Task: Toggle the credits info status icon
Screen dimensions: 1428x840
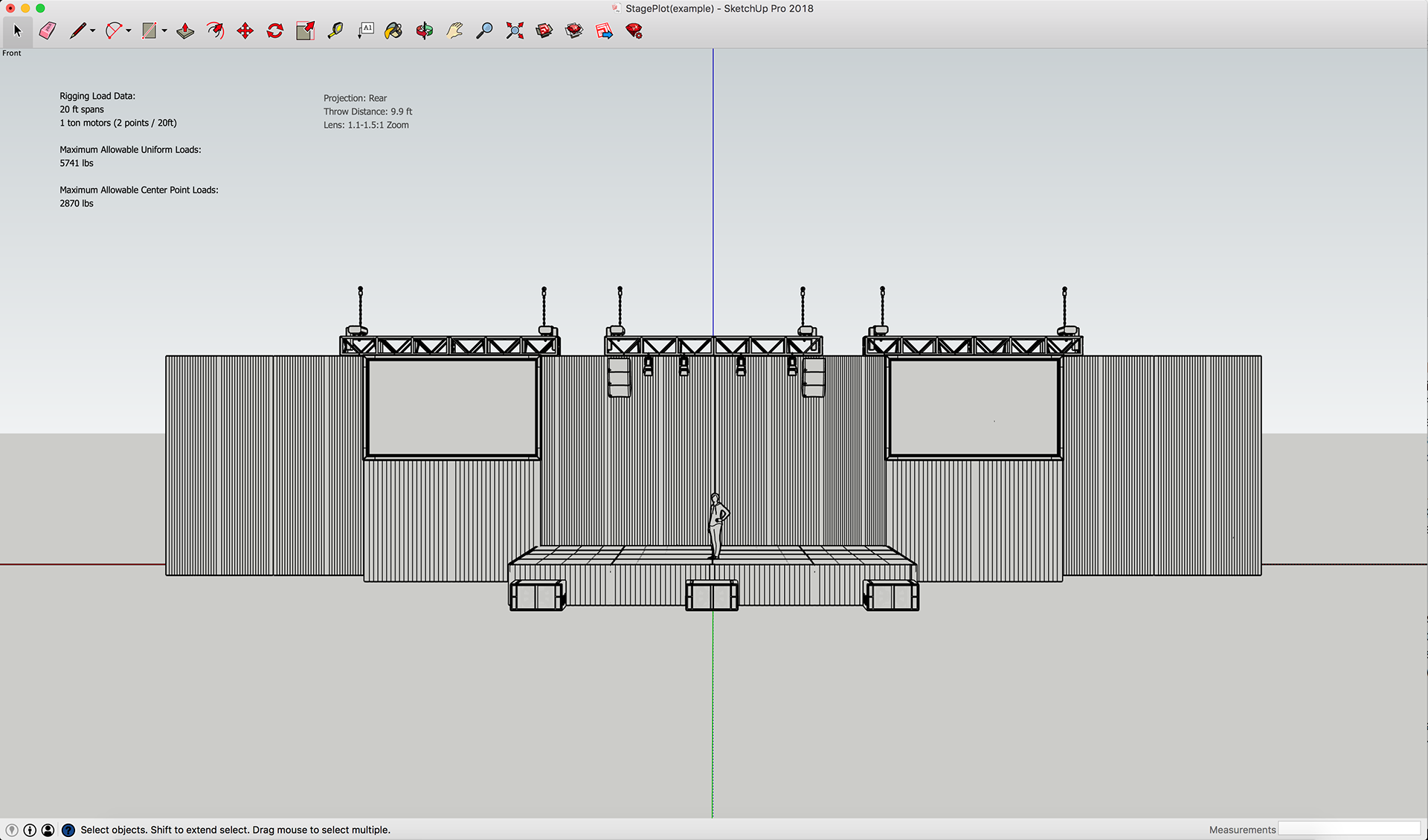Action: click(30, 830)
